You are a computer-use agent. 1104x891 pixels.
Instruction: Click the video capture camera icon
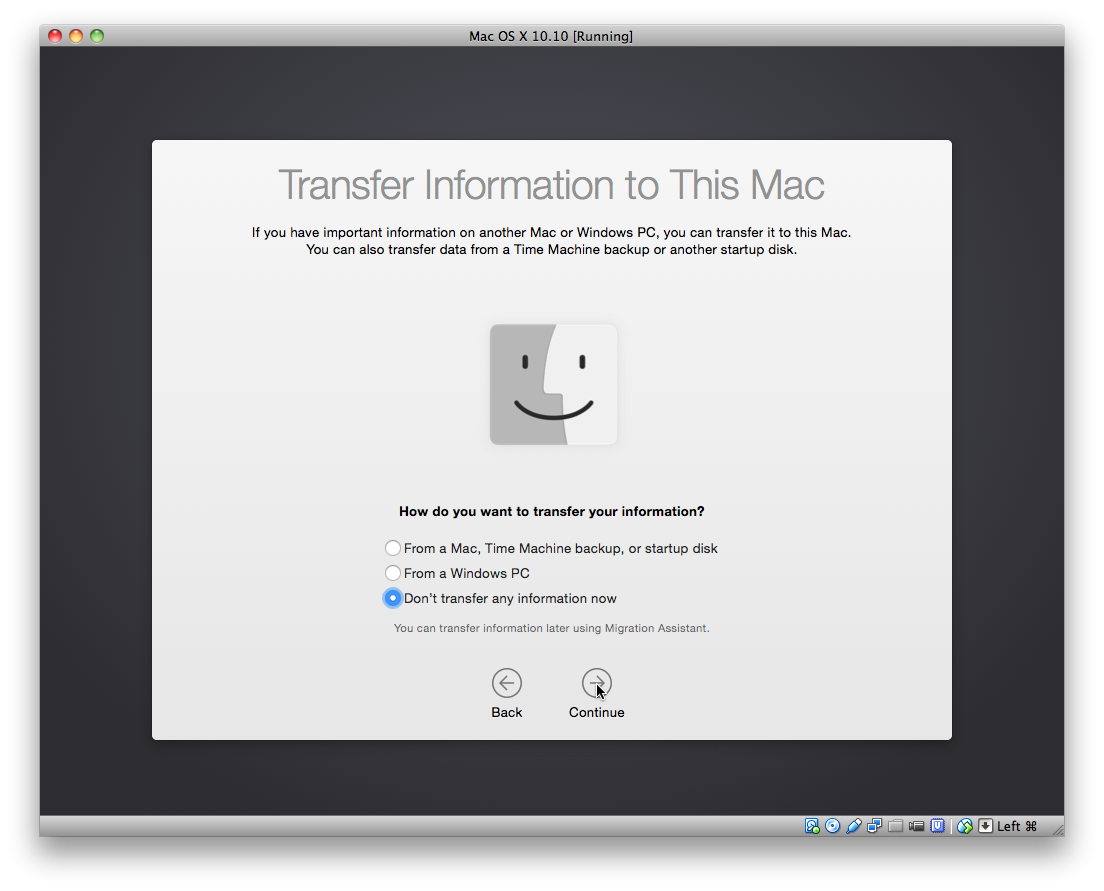coord(916,826)
